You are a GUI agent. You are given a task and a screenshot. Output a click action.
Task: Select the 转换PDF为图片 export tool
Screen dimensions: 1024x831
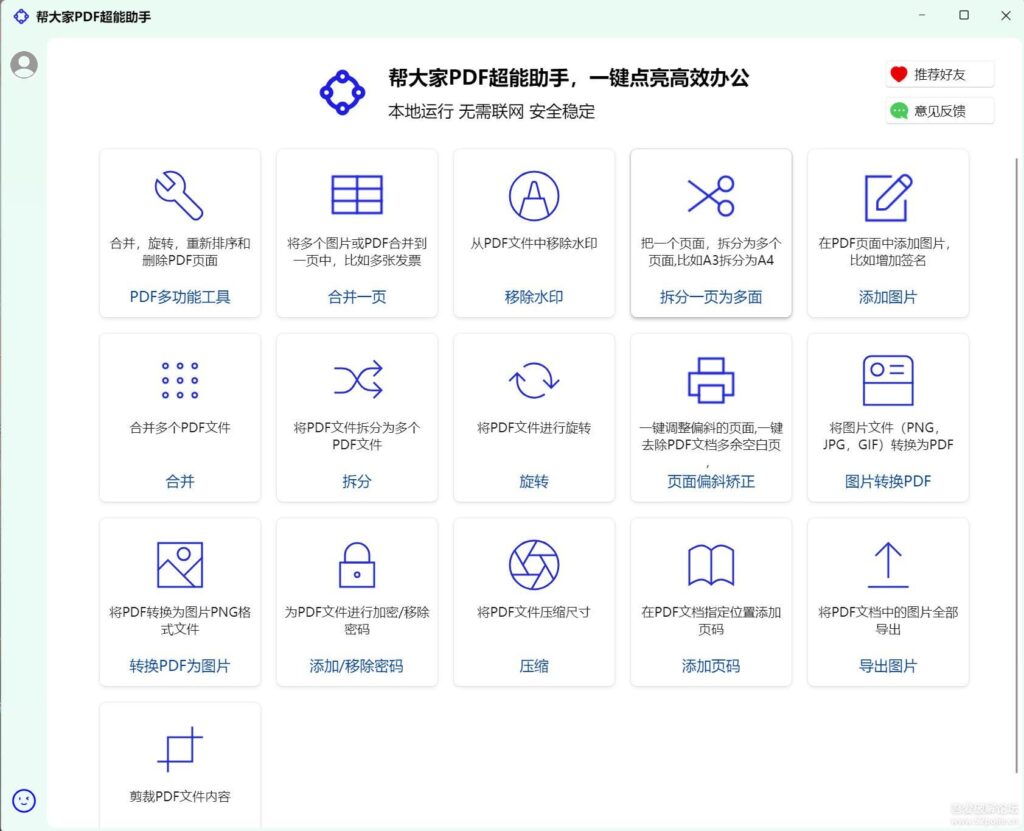coord(179,600)
